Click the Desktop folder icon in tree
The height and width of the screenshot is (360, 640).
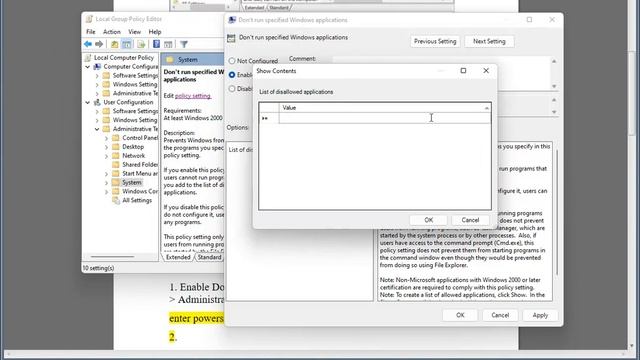[x=116, y=147]
